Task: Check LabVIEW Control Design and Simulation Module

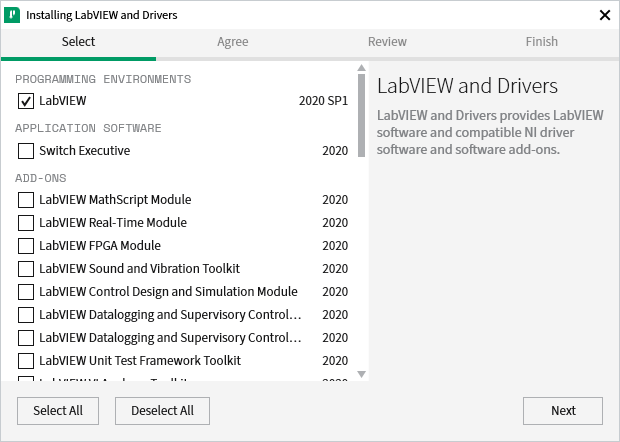Action: coord(26,292)
